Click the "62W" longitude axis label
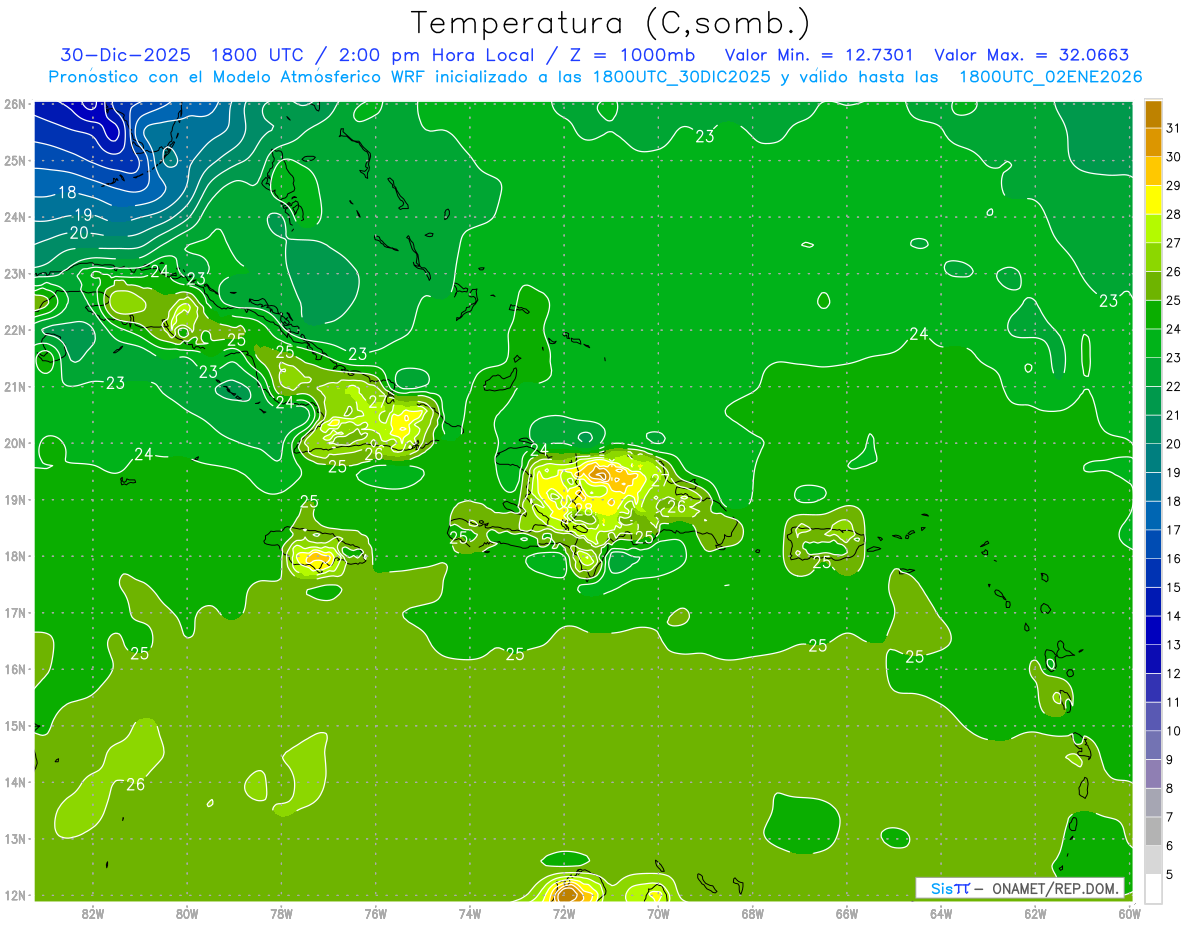Screen dimensions: 1200x927 click(1035, 913)
